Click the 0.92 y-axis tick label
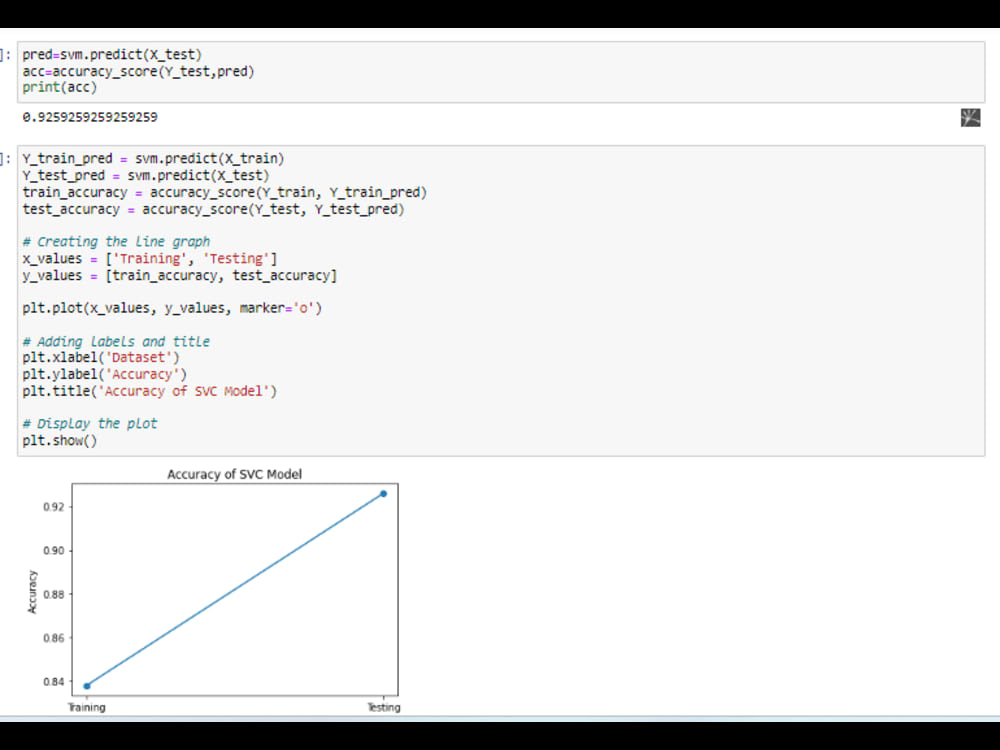This screenshot has height=750, width=1000. [54, 507]
